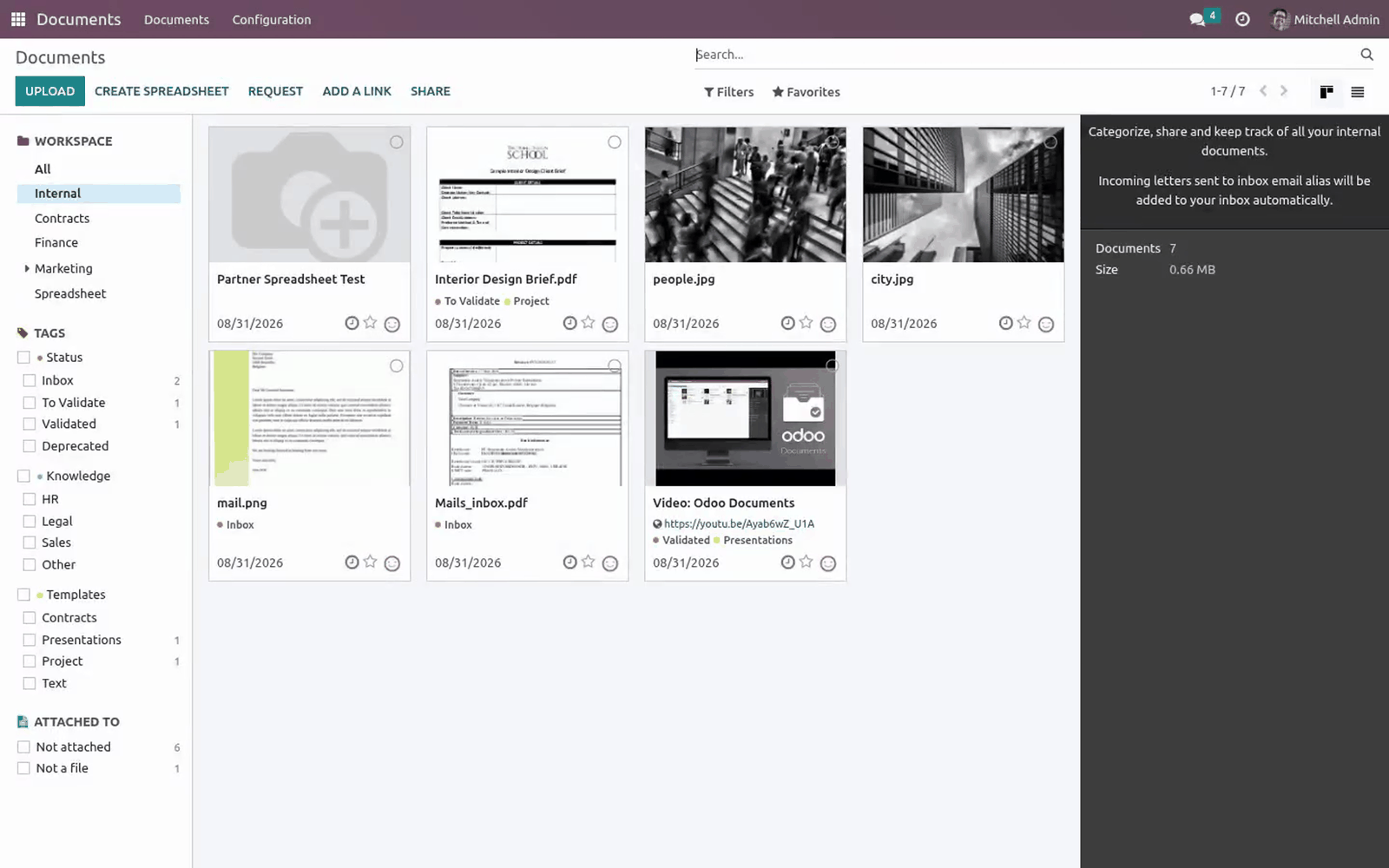Click in the Search input field
This screenshot has width=1389, height=868.
point(1024,55)
